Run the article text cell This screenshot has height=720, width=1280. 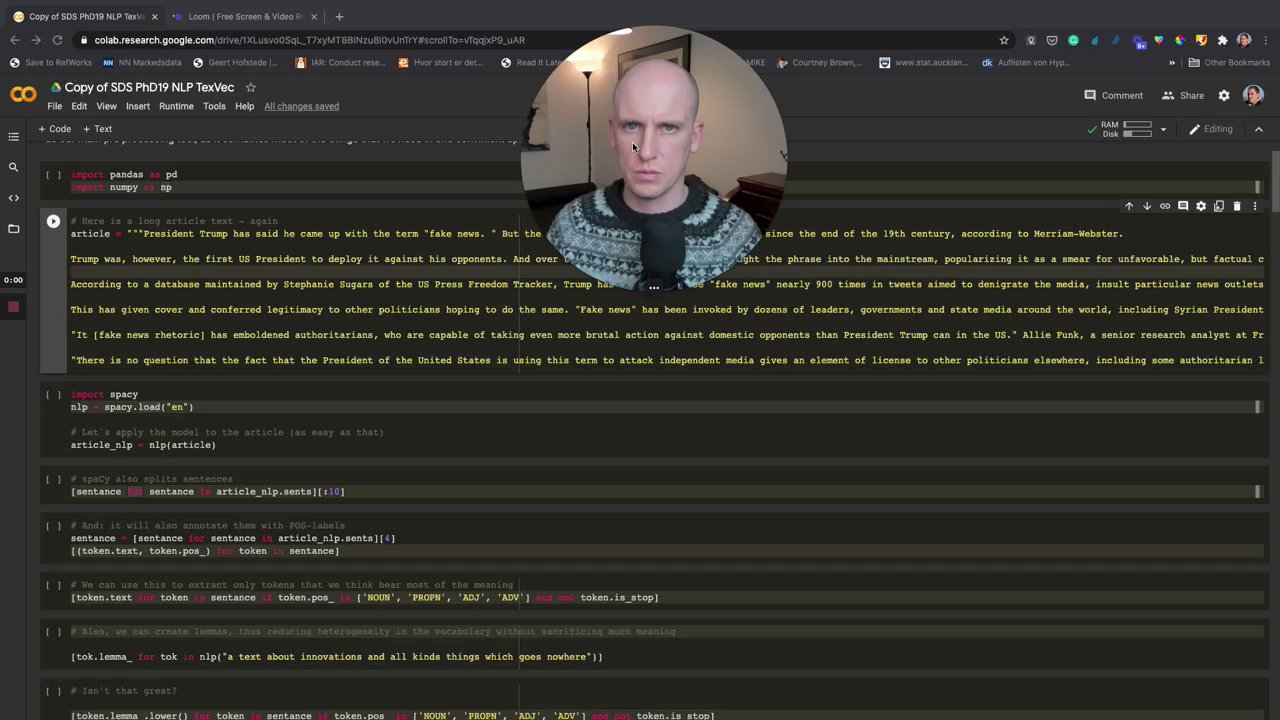coord(53,221)
